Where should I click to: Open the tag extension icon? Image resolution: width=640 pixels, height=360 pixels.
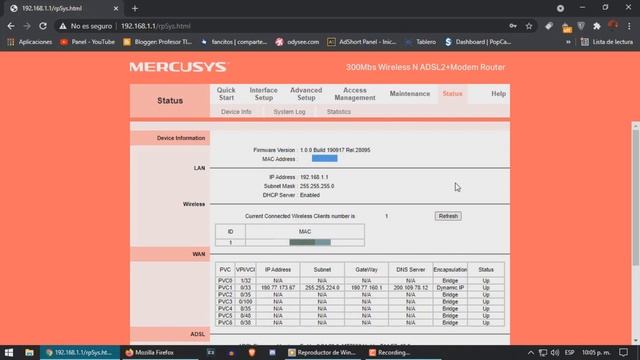(x=549, y=26)
